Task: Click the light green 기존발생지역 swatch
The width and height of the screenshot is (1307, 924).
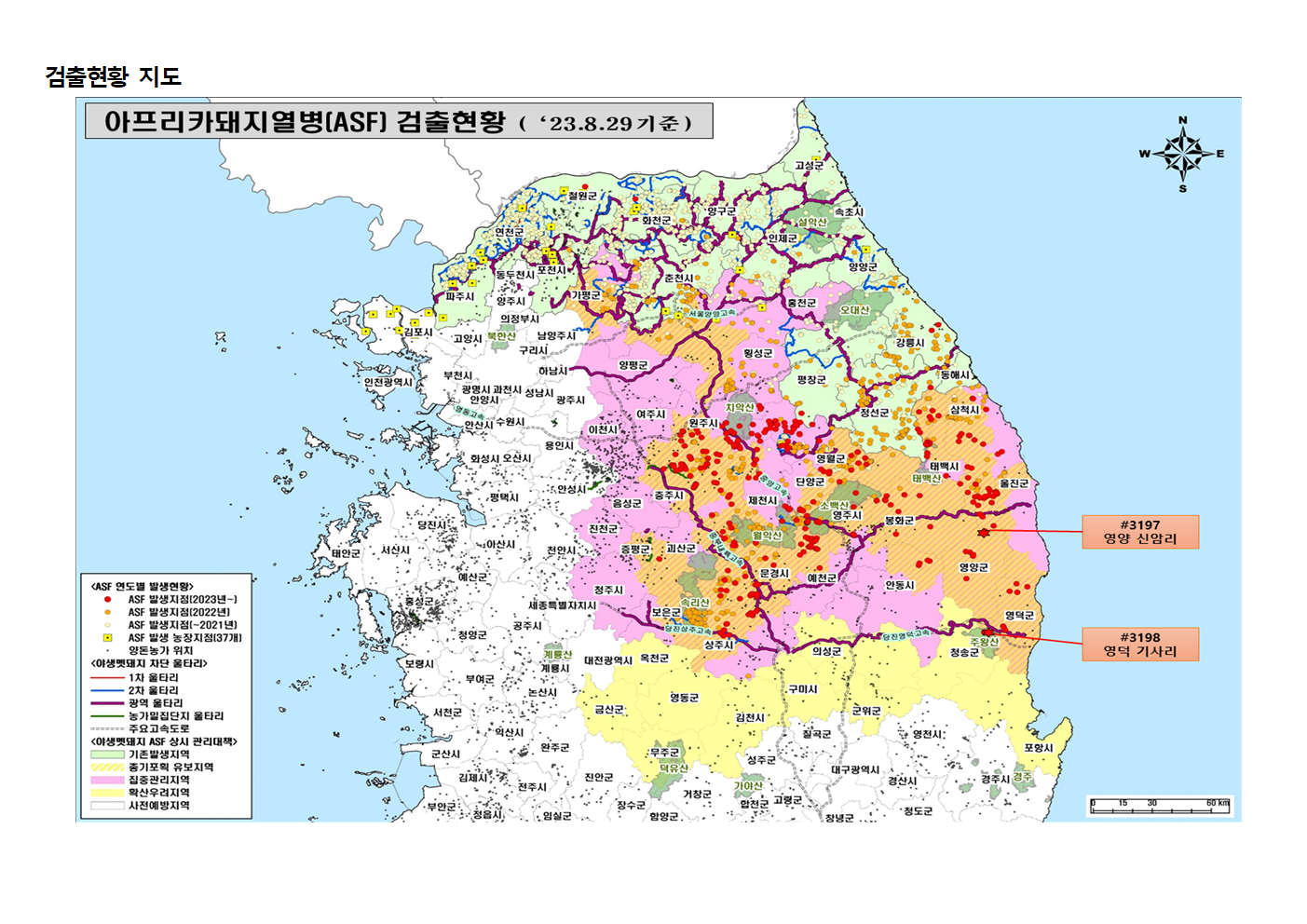Action: [x=107, y=754]
